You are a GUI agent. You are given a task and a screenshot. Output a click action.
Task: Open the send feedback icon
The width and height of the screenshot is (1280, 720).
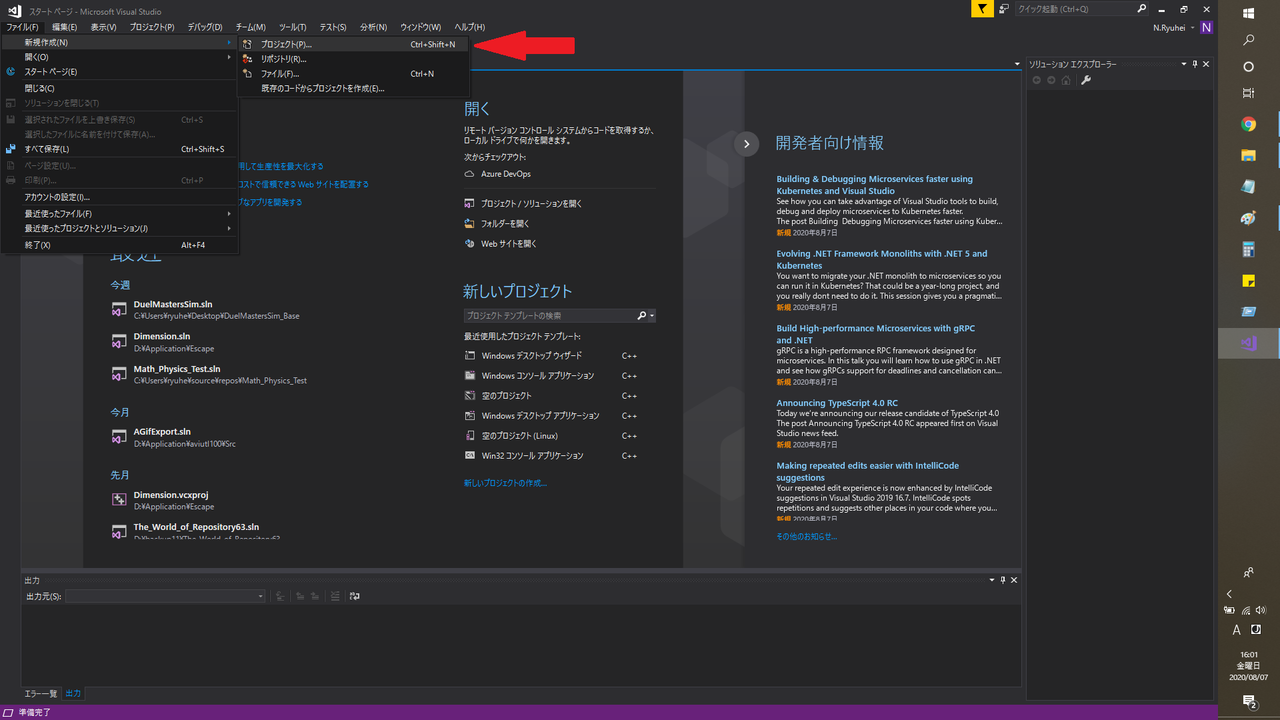(1003, 9)
